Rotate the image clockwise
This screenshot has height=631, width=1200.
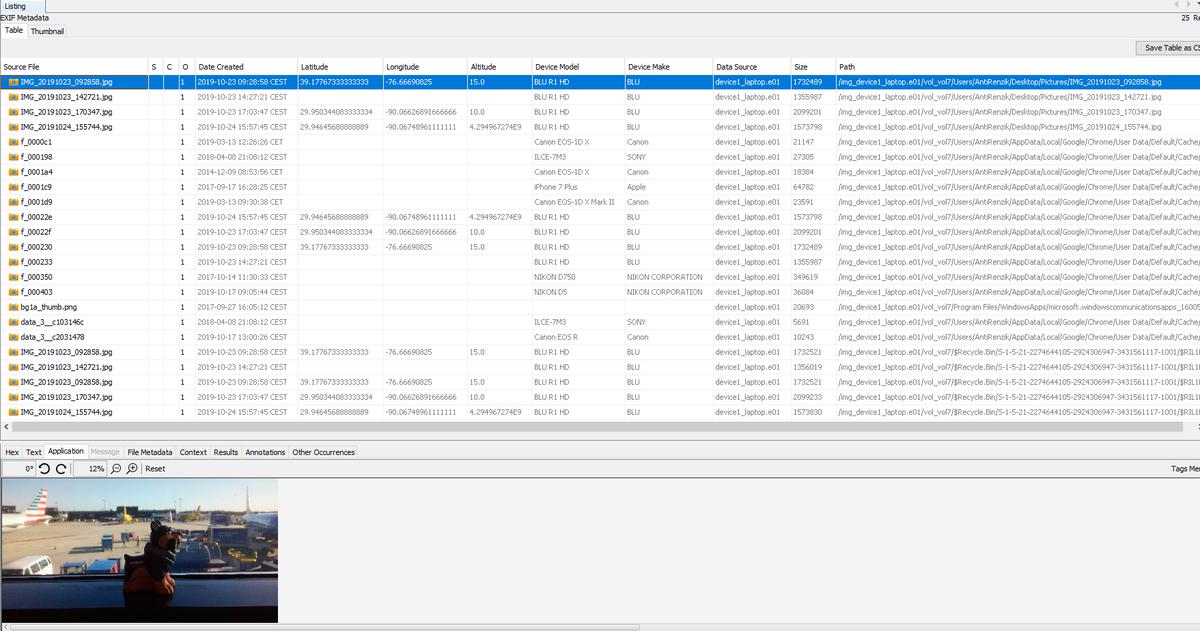tap(61, 469)
